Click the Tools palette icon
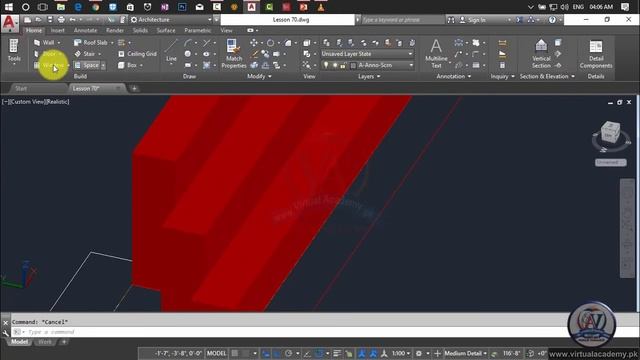Screen dimensions: 640x360 tap(14, 51)
